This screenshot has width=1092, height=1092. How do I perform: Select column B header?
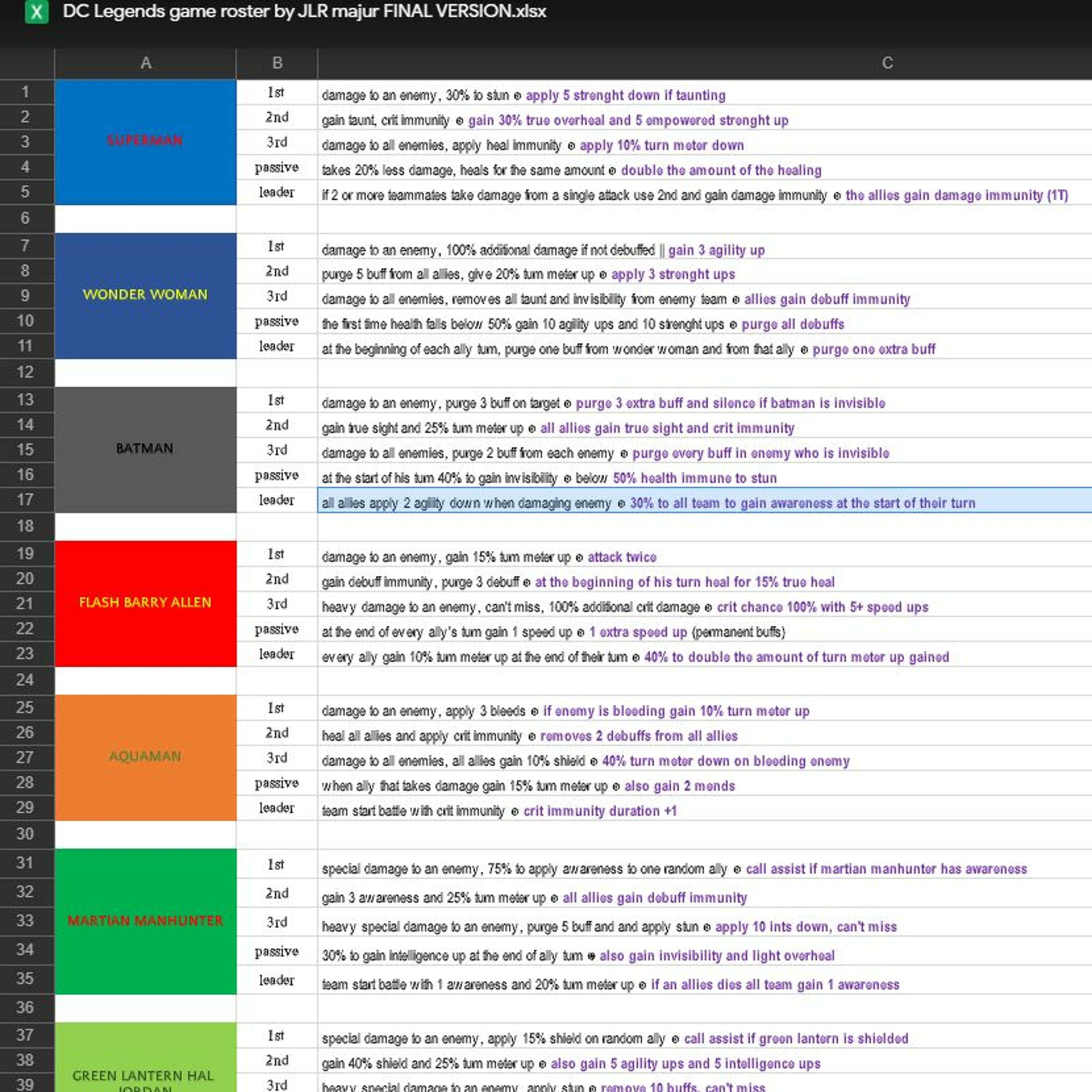277,63
